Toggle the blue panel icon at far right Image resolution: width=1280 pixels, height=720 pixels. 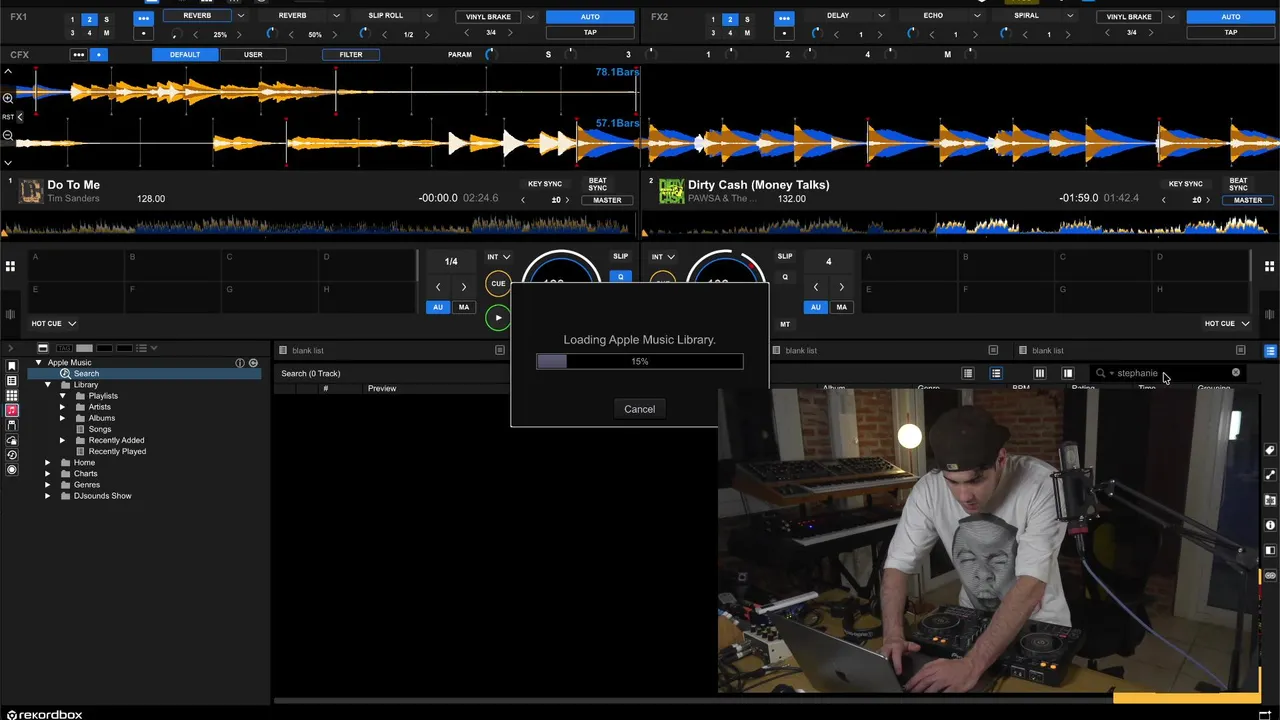(x=1270, y=351)
